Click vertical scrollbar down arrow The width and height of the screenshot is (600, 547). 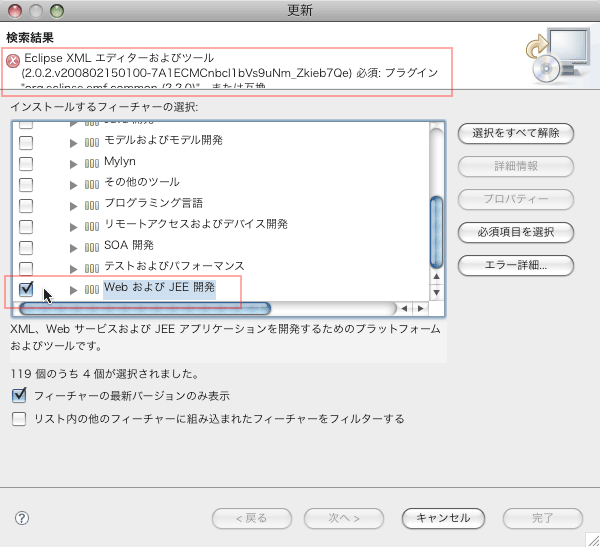436,293
